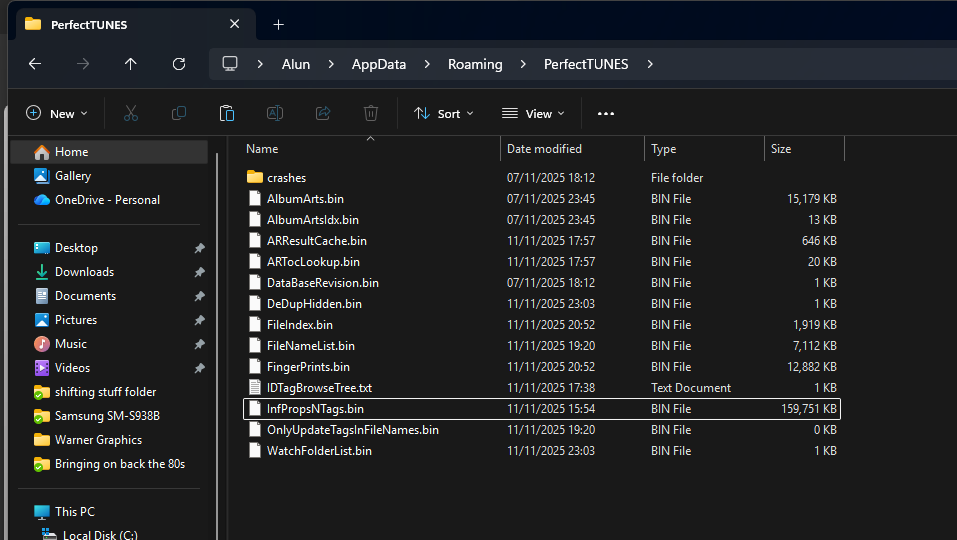Click the Delete trash can icon
Image resolution: width=957 pixels, height=540 pixels.
pos(371,114)
